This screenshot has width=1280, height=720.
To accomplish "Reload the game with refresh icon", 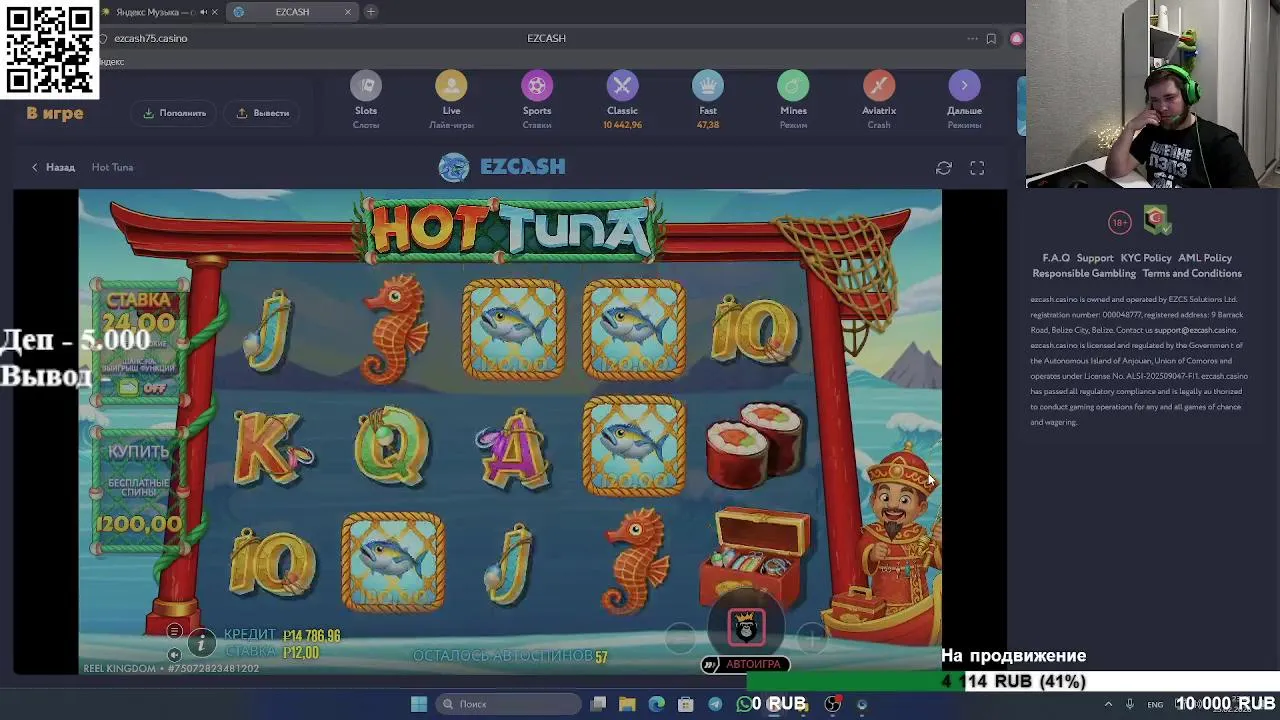I will click(944, 168).
